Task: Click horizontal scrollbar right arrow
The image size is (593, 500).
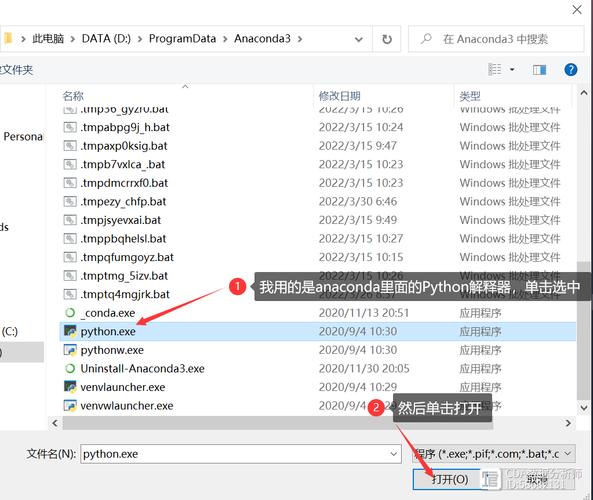Action: coord(568,423)
